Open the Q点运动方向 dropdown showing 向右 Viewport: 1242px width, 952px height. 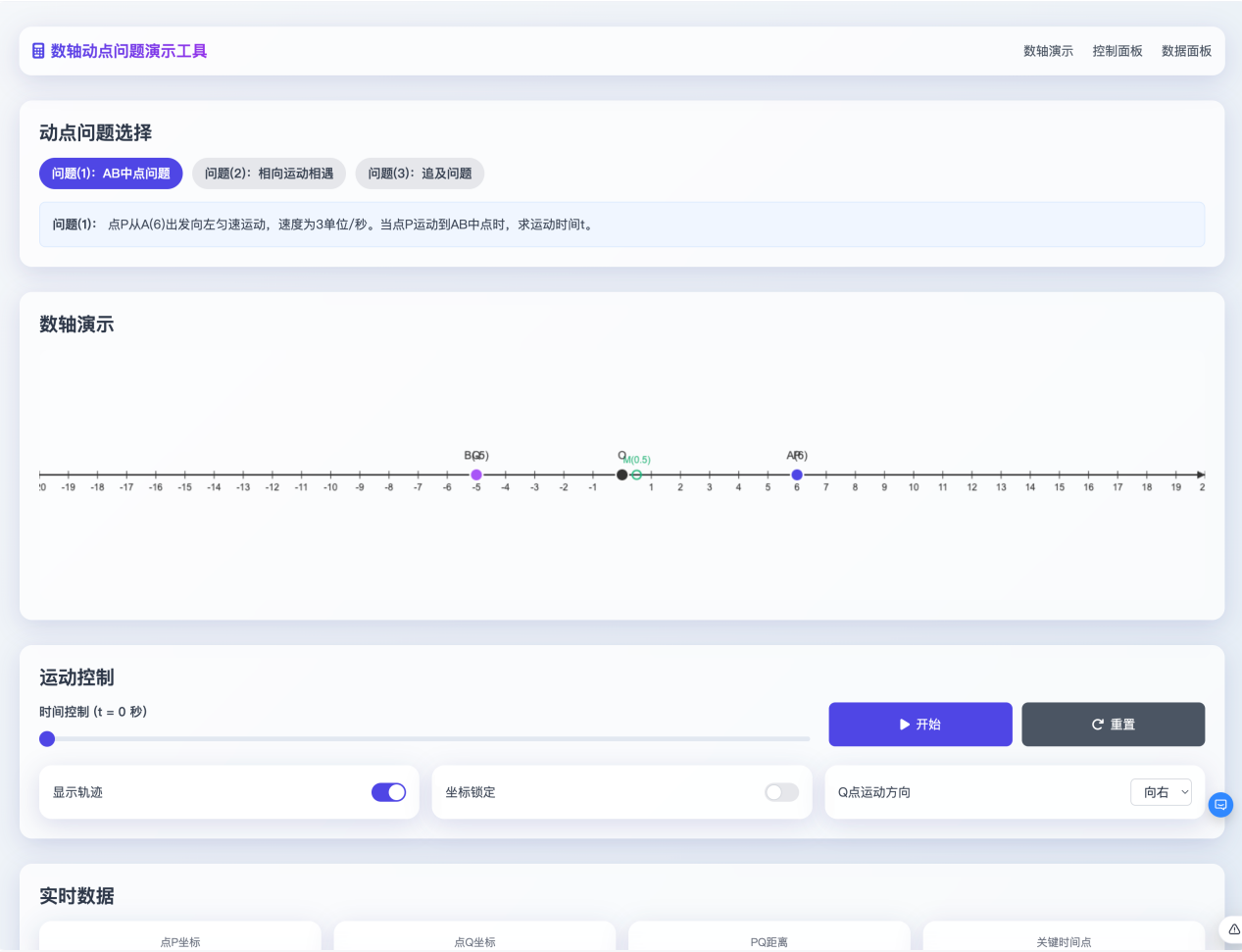click(1161, 792)
